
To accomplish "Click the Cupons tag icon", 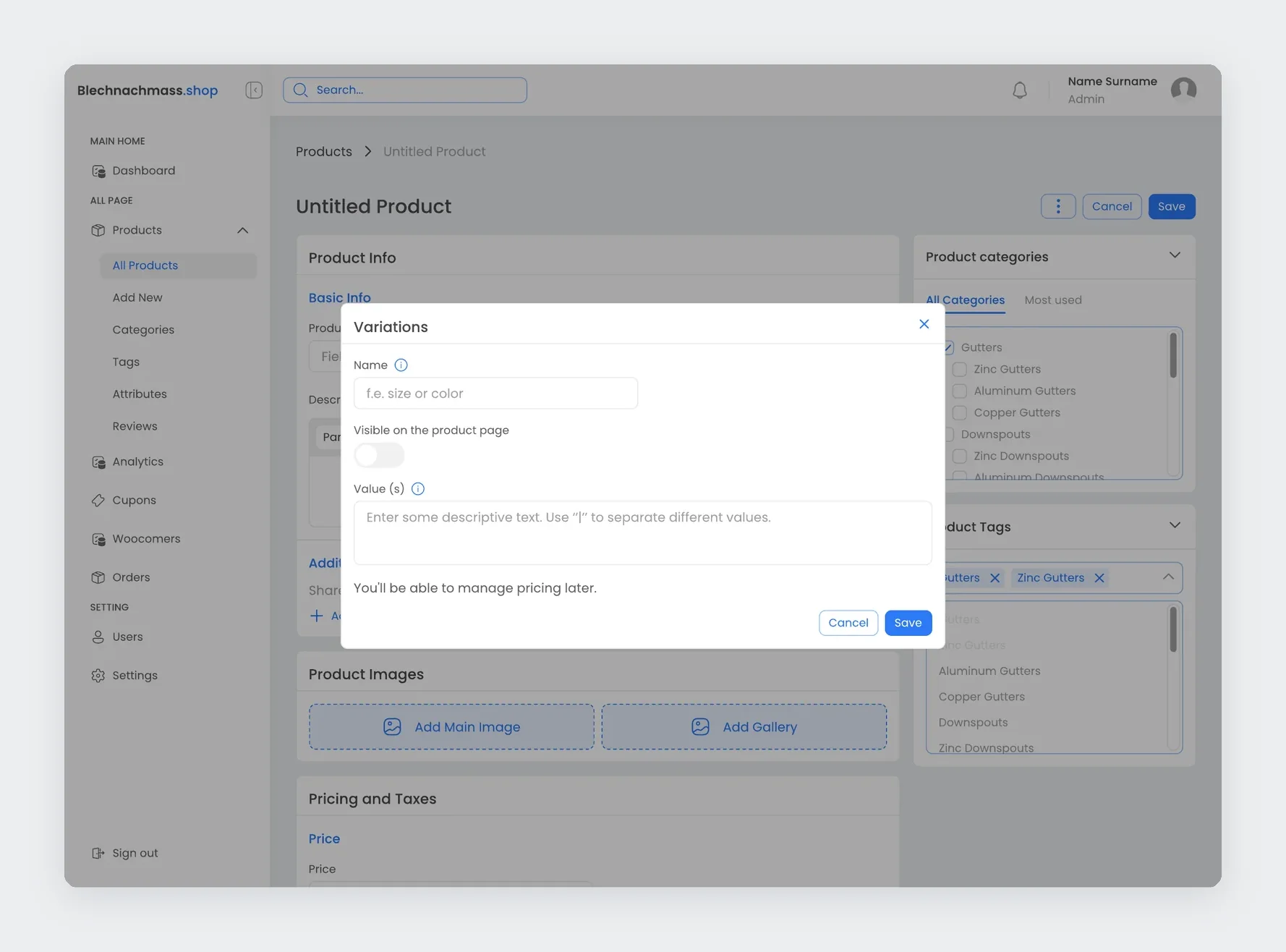I will [x=98, y=500].
